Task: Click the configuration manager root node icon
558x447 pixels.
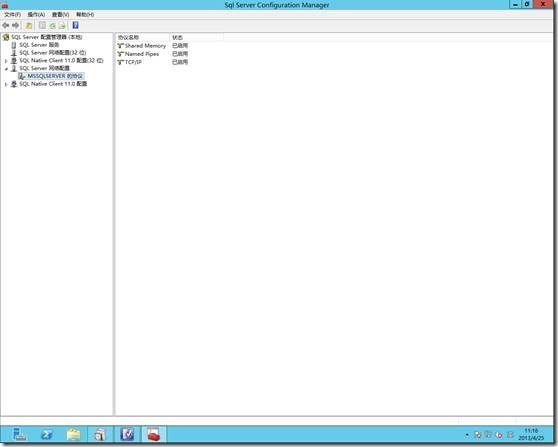Action: 6,37
